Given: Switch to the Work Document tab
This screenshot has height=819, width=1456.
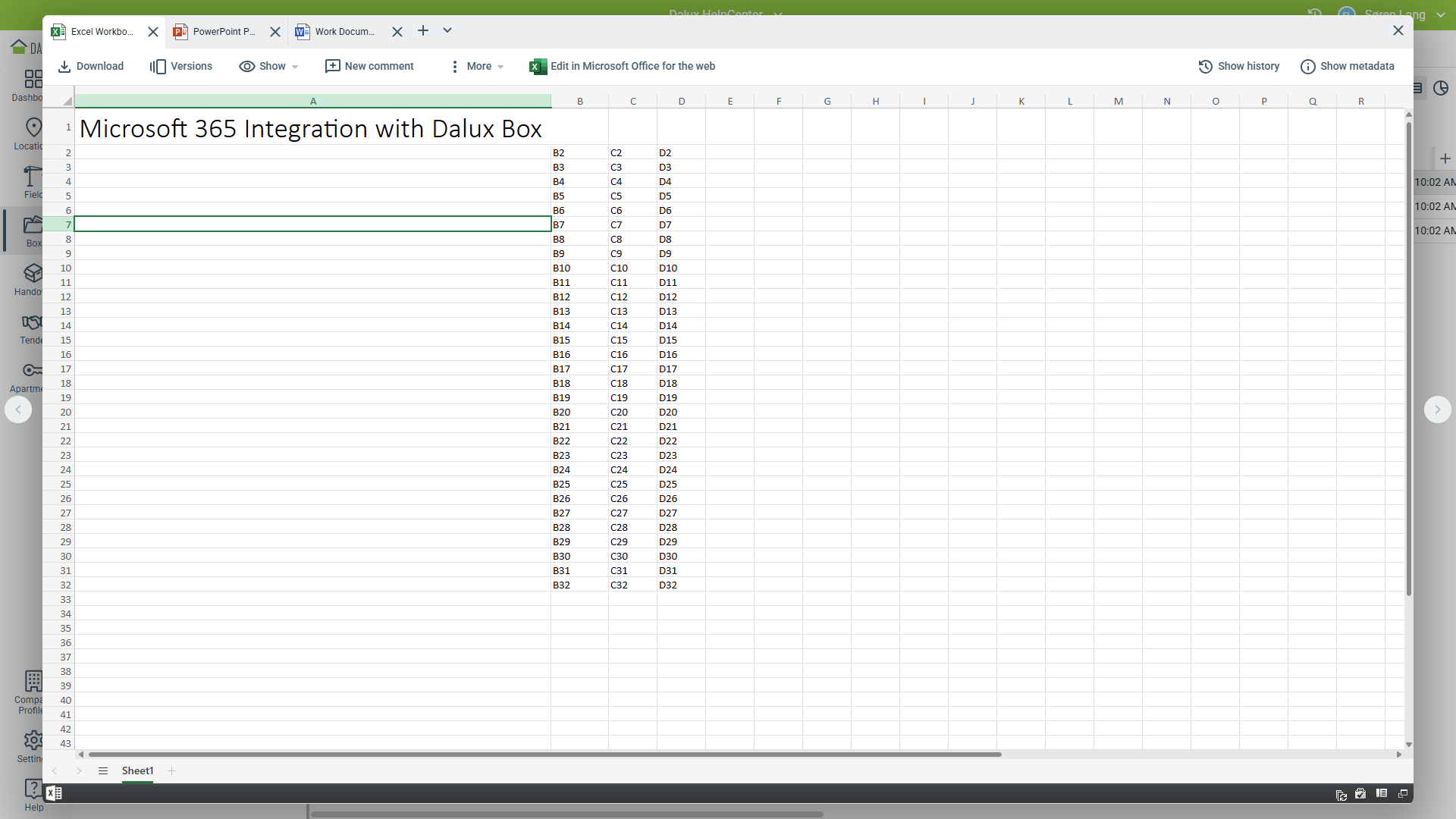Looking at the screenshot, I should tap(339, 32).
